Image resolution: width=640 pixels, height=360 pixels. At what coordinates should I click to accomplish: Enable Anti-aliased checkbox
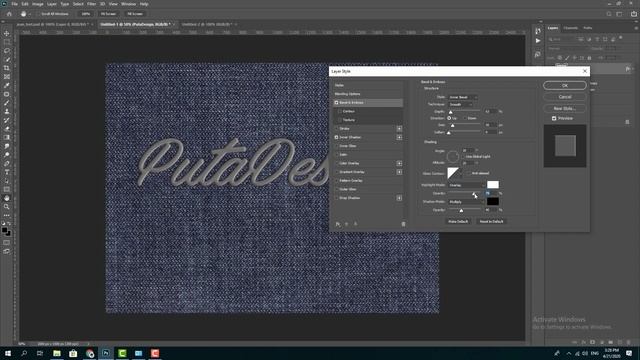click(x=469, y=173)
